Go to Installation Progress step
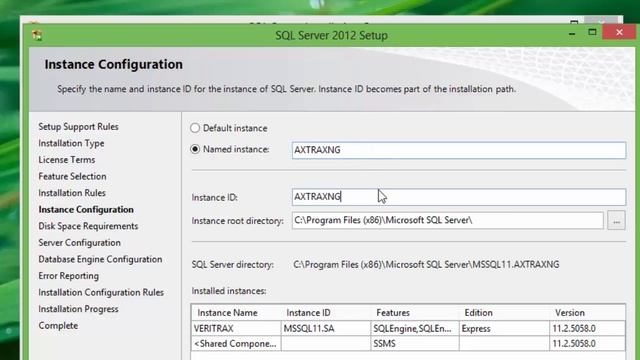Viewport: 640px width, 360px height. click(x=78, y=309)
